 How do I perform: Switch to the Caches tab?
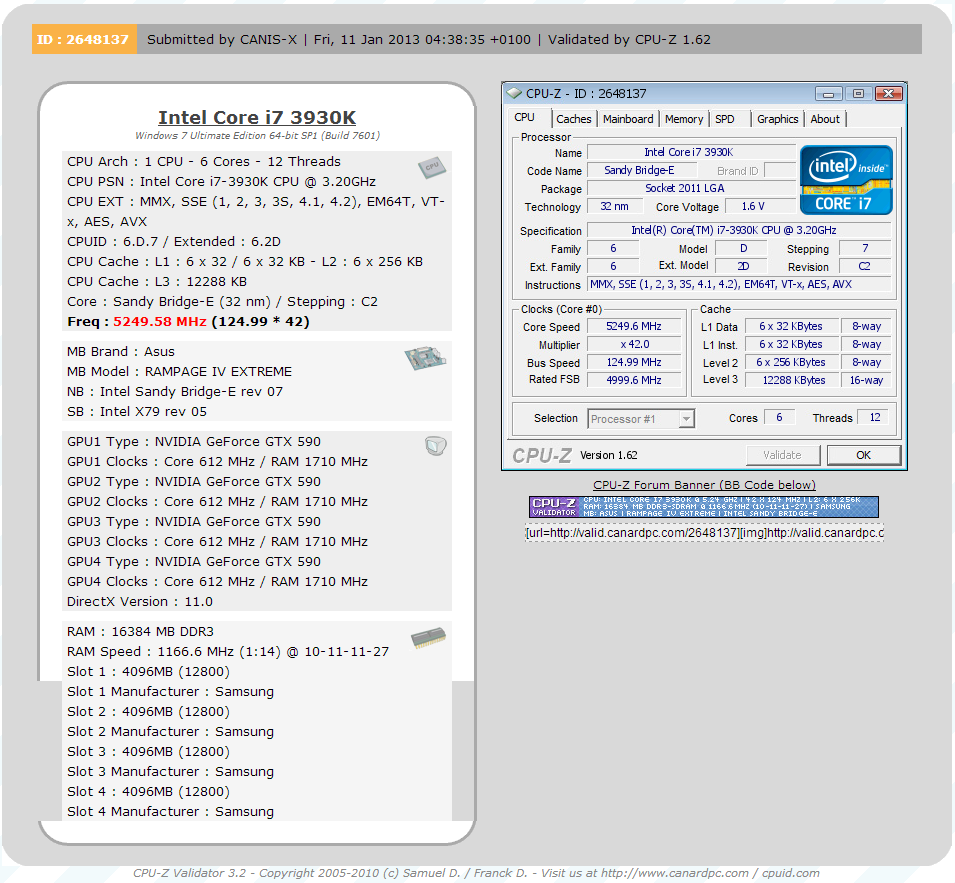[574, 119]
